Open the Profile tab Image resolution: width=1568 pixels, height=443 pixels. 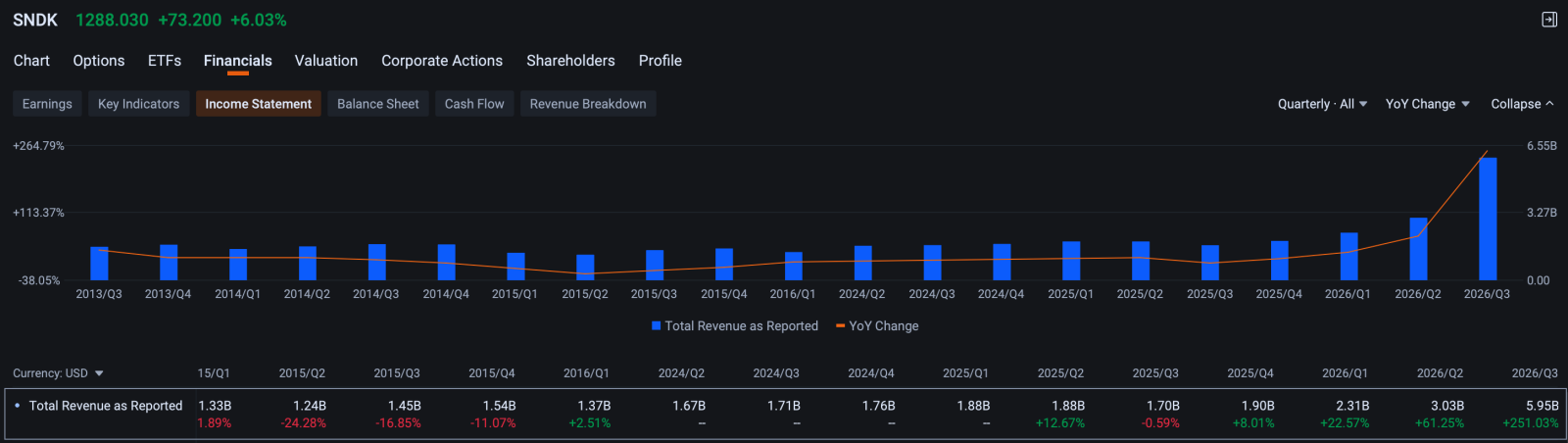pos(661,61)
